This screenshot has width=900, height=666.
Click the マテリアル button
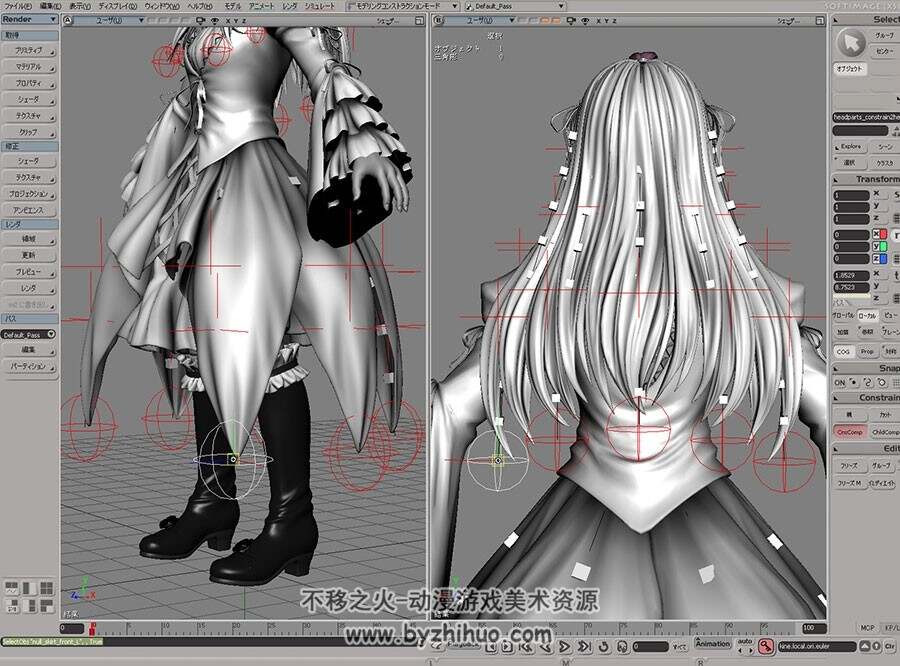(x=29, y=67)
